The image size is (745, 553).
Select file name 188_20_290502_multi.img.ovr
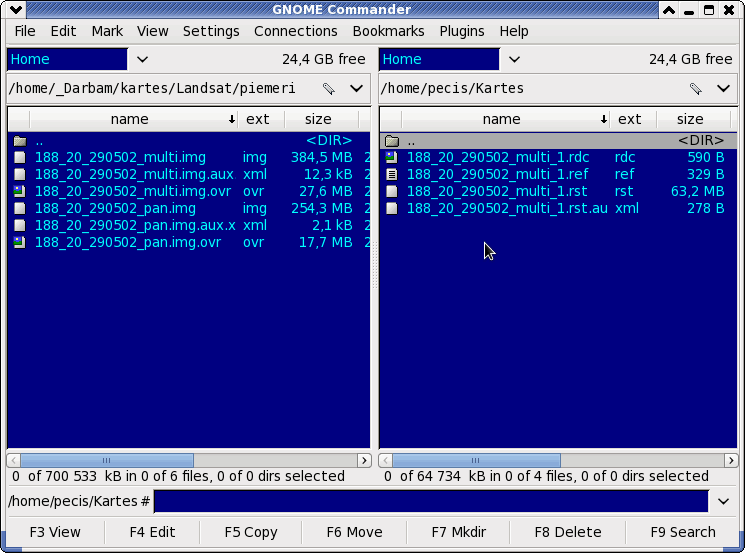(x=133, y=191)
